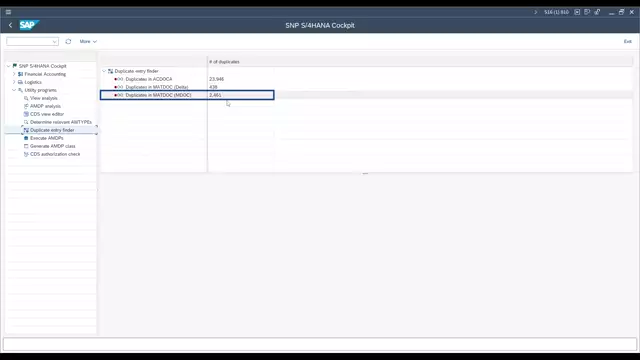The height and width of the screenshot is (360, 640).
Task: Click the Duplicate entry finder icon in results tree
Action: click(110, 71)
